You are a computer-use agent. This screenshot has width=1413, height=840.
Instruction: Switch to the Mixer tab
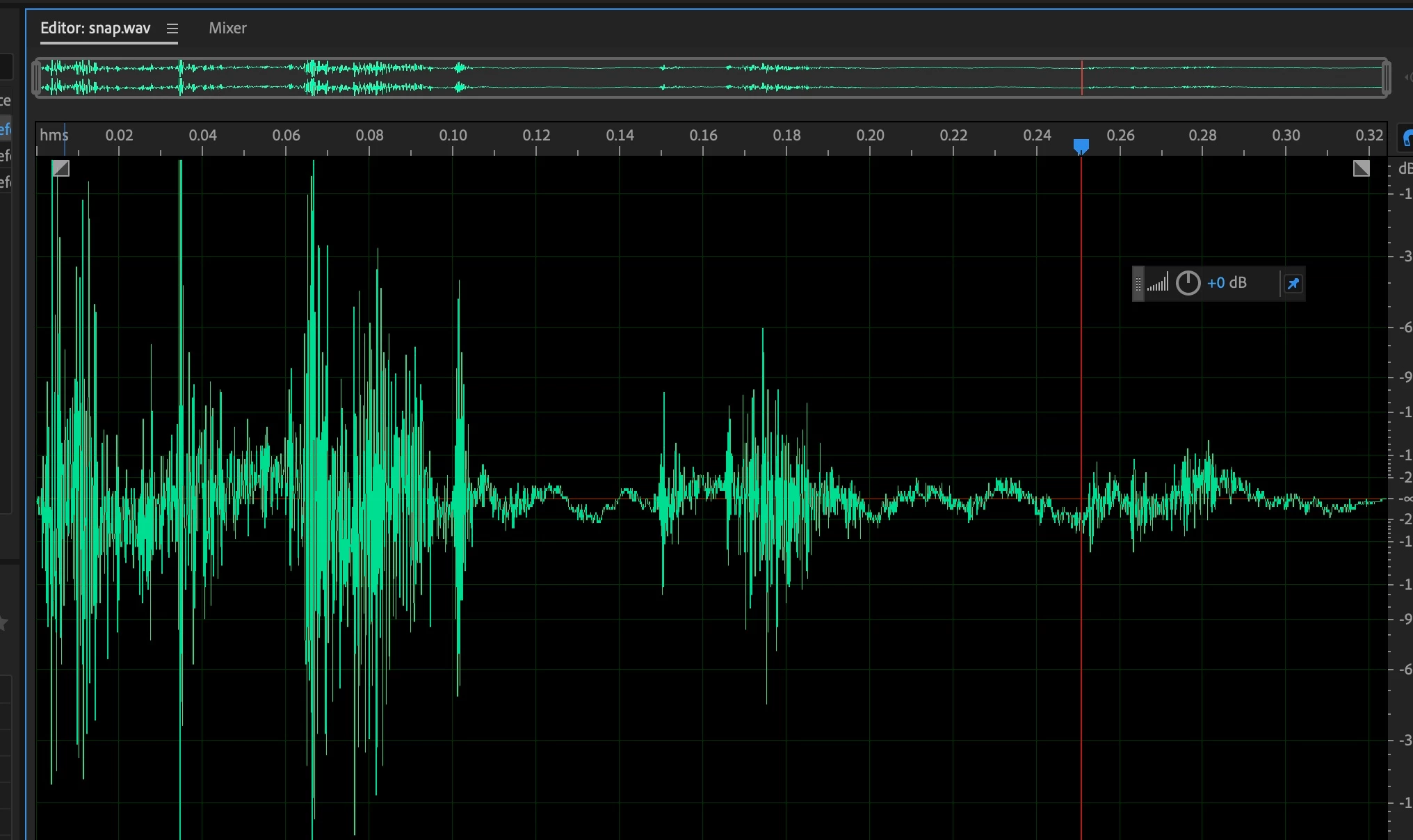[227, 28]
